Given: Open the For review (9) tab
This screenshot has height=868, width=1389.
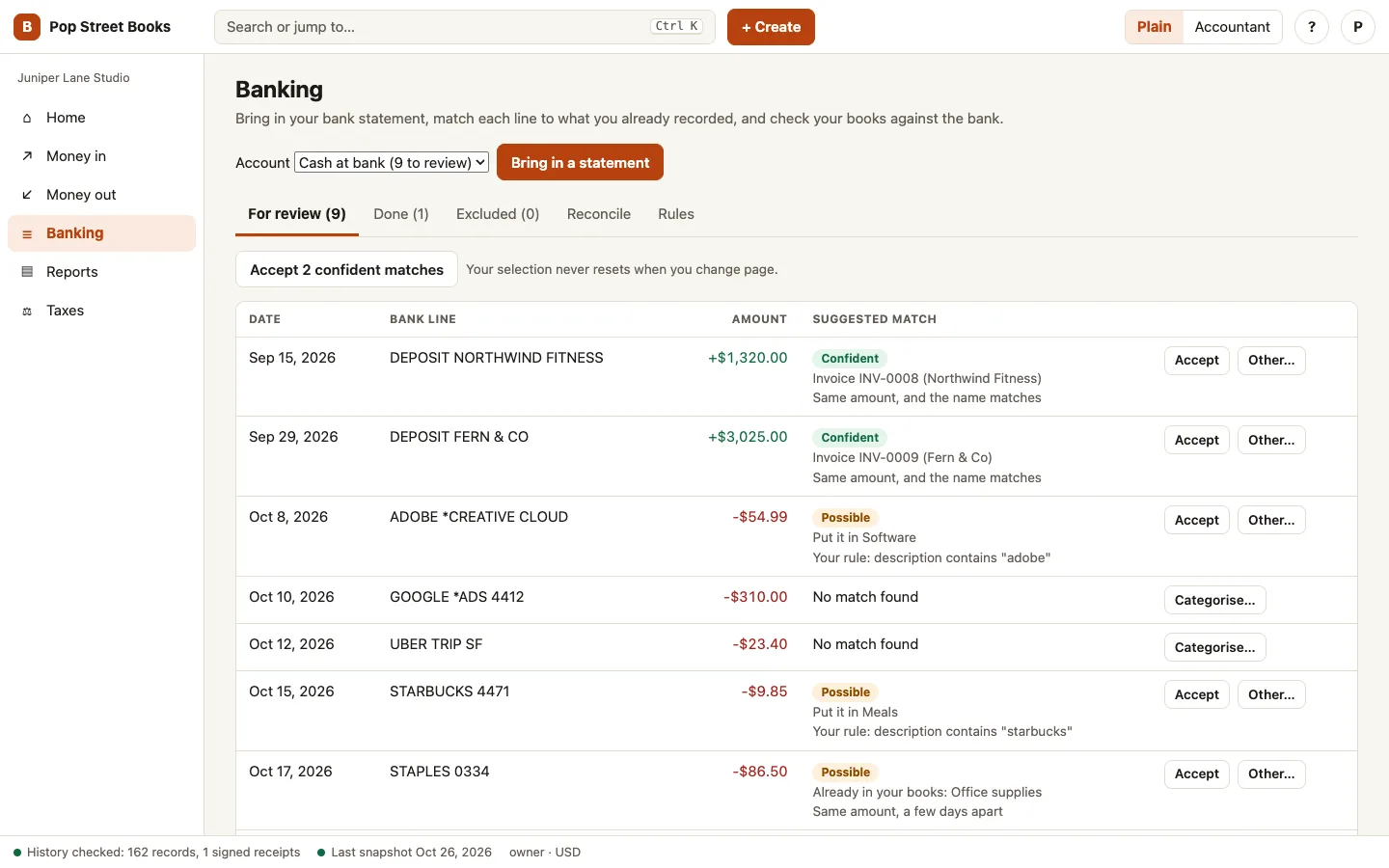Looking at the screenshot, I should (x=297, y=214).
